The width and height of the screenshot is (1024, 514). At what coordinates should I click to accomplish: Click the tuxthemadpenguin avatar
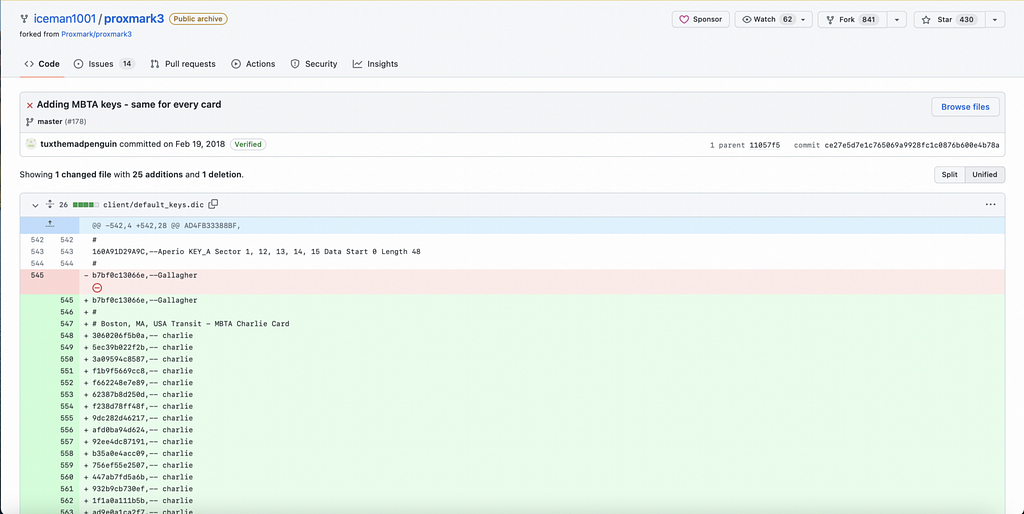click(x=31, y=144)
